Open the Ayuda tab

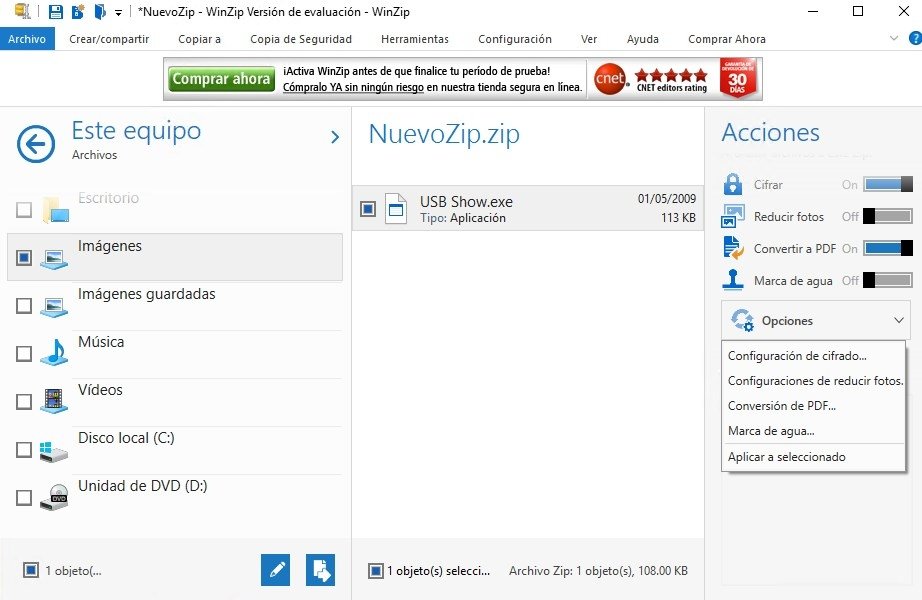pos(642,39)
